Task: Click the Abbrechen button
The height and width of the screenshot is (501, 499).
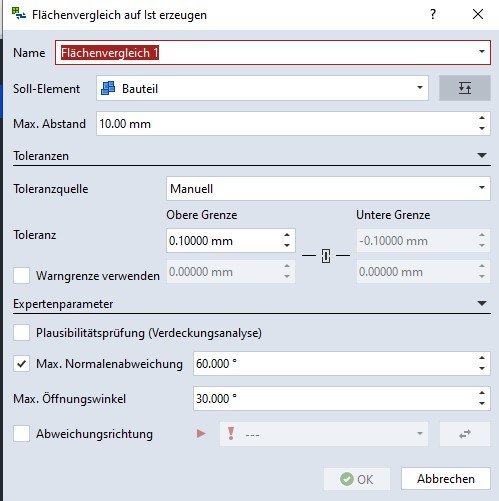Action: tap(446, 479)
